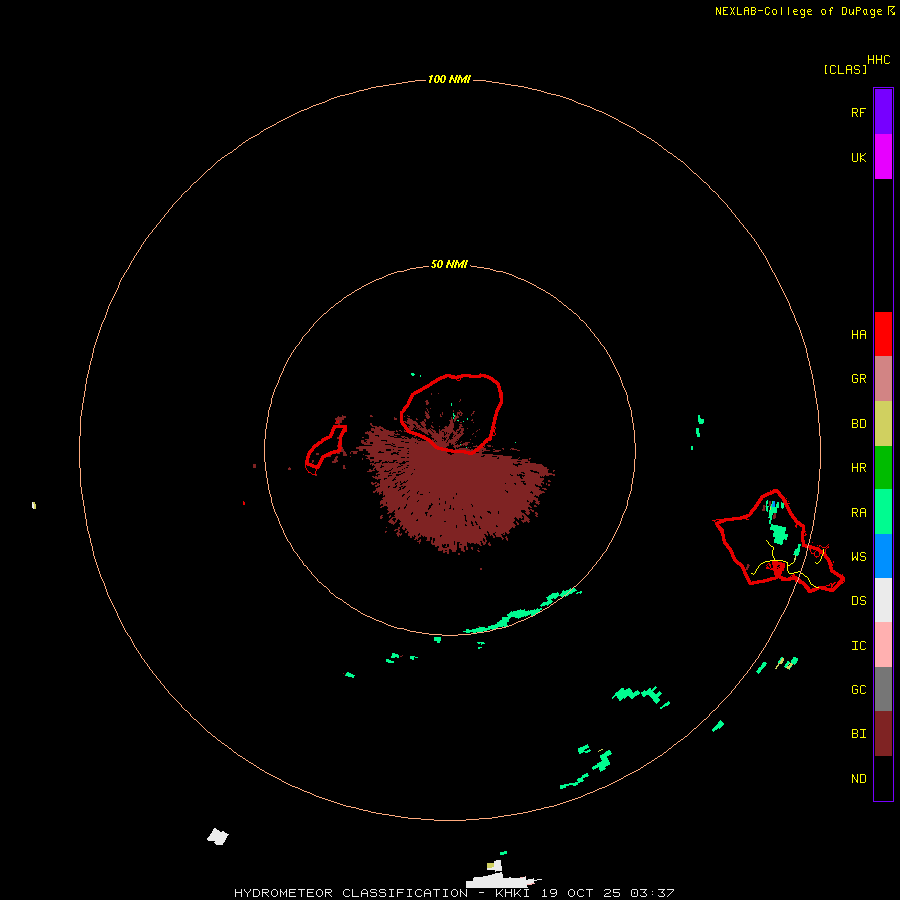Click the HR legend label
This screenshot has width=900, height=900.
click(858, 467)
